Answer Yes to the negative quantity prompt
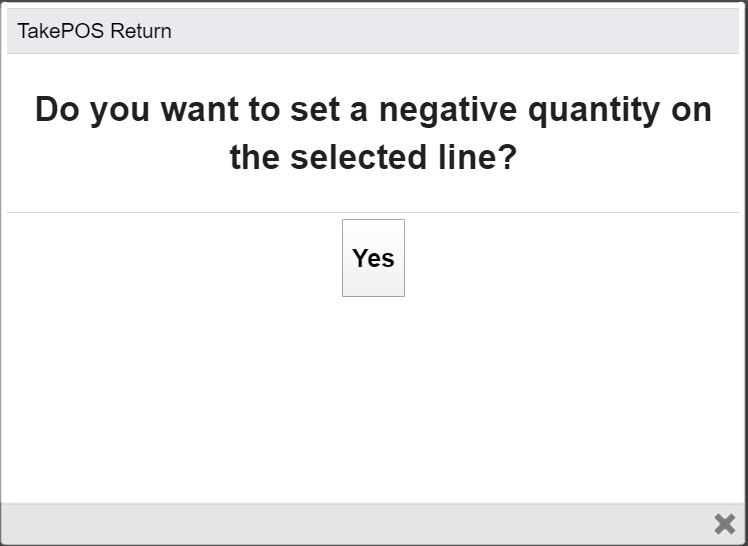The image size is (748, 546). tap(373, 258)
